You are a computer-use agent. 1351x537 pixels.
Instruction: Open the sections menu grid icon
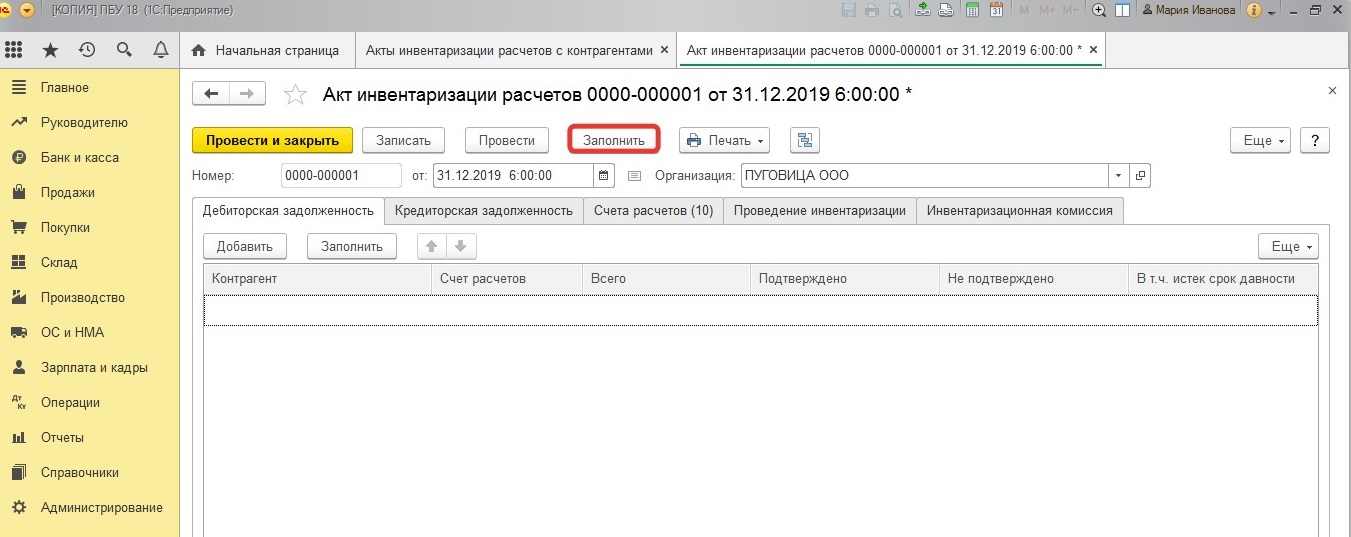14,50
